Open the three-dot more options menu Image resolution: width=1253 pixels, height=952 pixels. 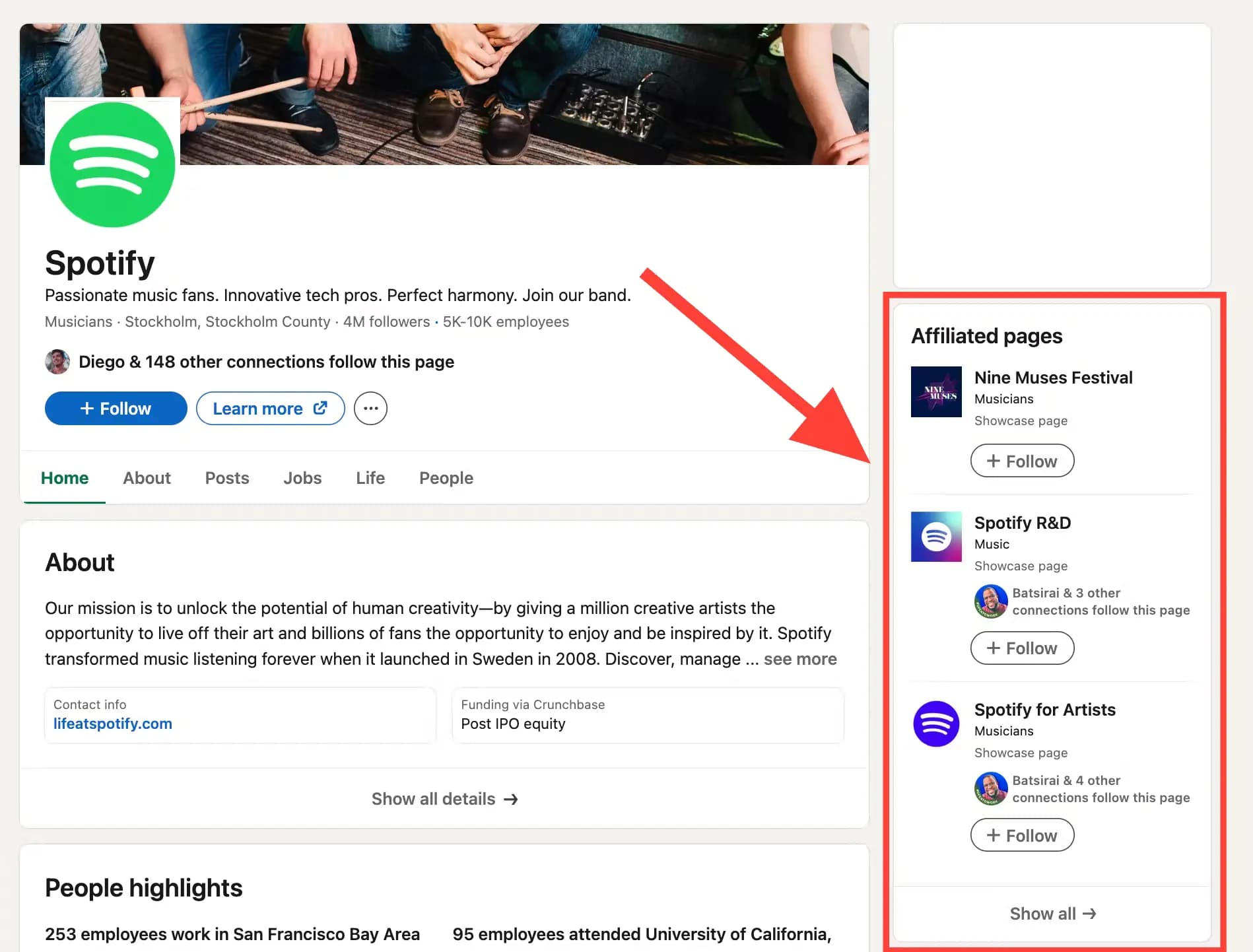[370, 408]
